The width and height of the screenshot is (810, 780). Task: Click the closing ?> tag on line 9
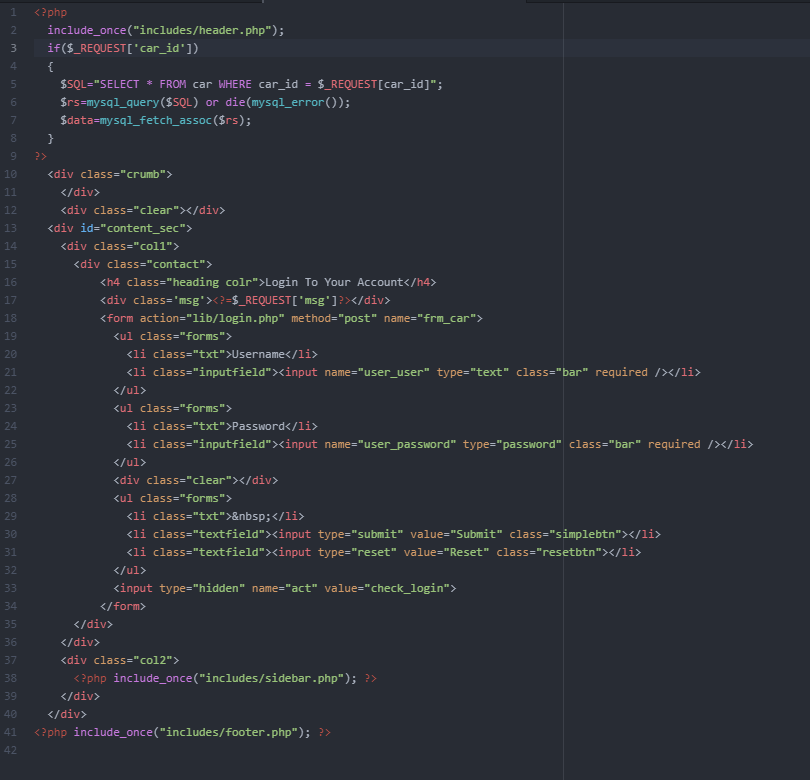[40, 156]
